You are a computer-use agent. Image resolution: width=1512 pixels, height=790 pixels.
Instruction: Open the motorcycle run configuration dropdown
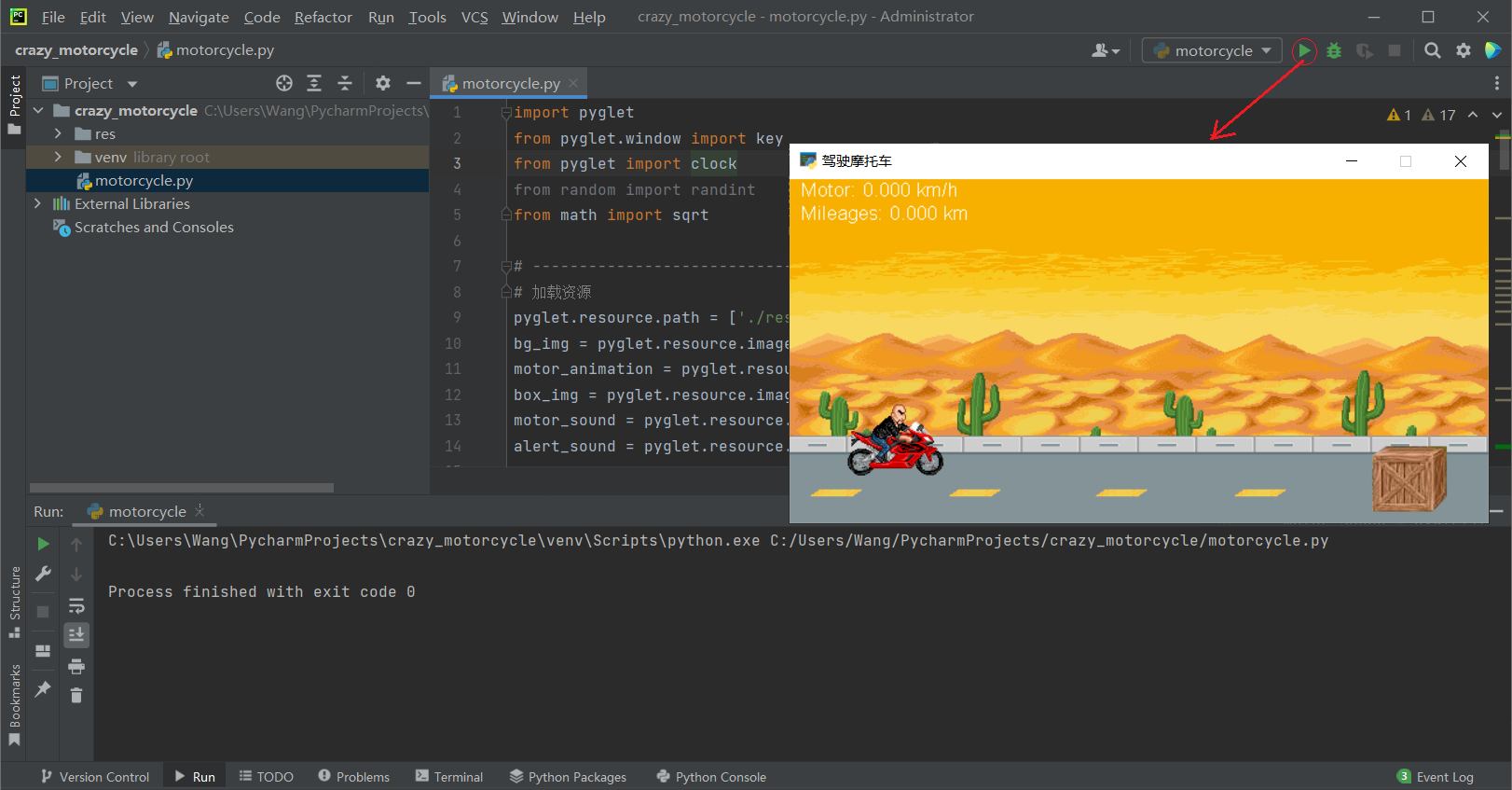point(1212,50)
